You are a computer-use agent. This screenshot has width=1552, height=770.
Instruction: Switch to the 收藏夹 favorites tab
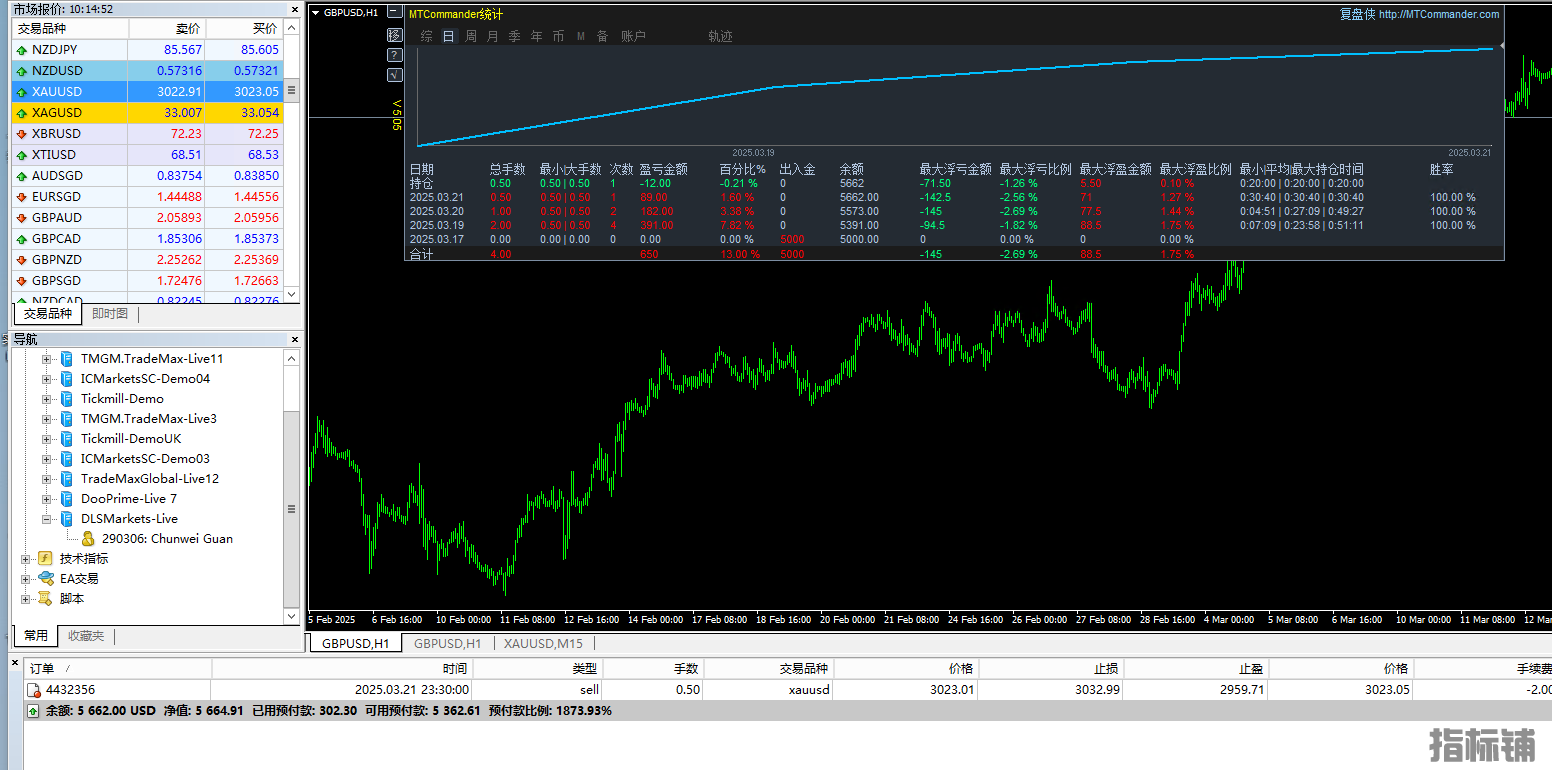86,636
